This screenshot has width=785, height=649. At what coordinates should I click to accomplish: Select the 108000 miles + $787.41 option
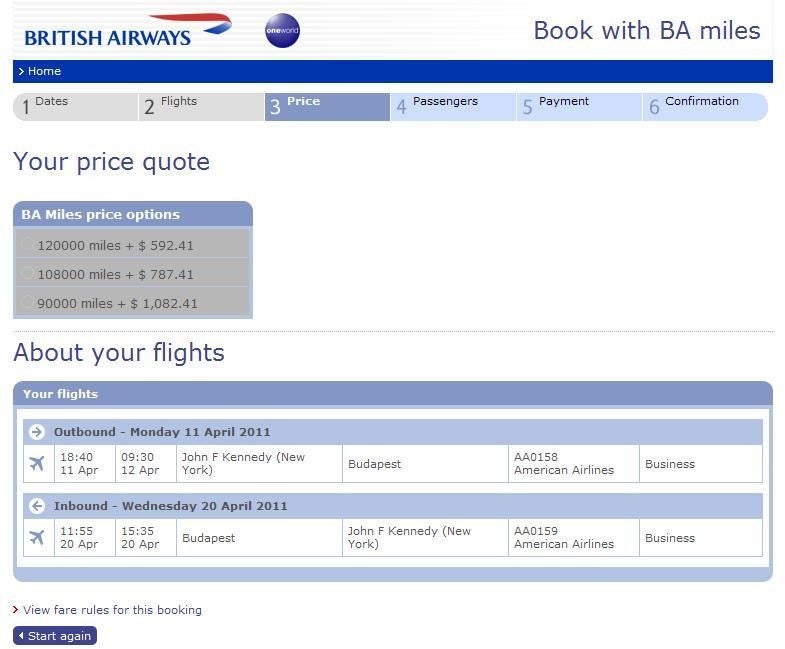pyautogui.click(x=27, y=273)
